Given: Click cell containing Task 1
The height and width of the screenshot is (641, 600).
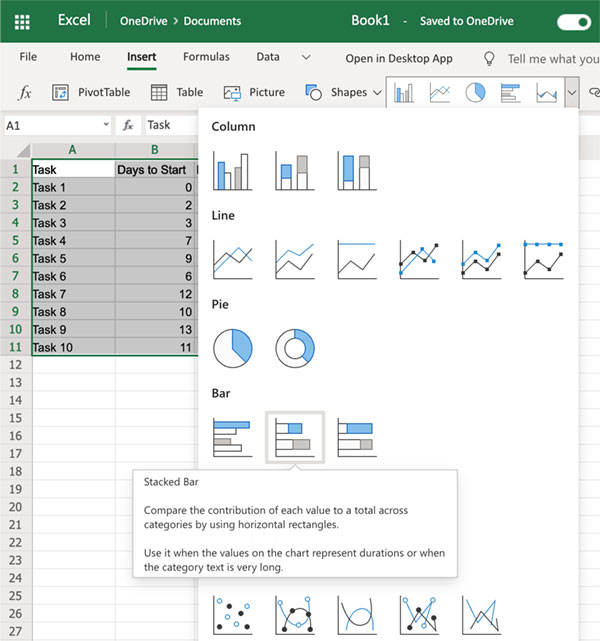Looking at the screenshot, I should 73,187.
